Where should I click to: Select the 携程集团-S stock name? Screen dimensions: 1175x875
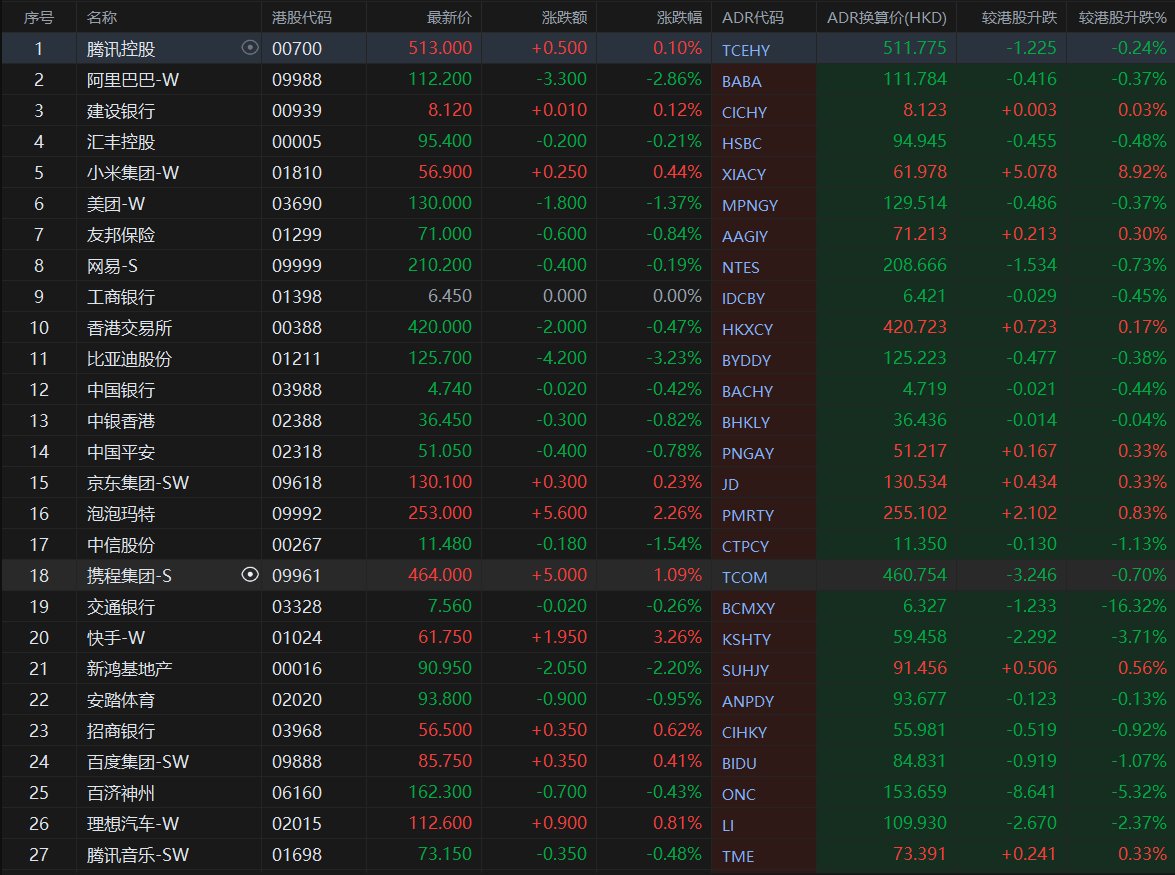[x=129, y=575]
